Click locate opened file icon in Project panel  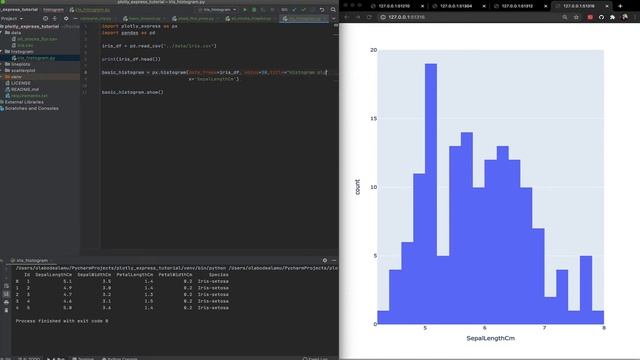pos(45,18)
